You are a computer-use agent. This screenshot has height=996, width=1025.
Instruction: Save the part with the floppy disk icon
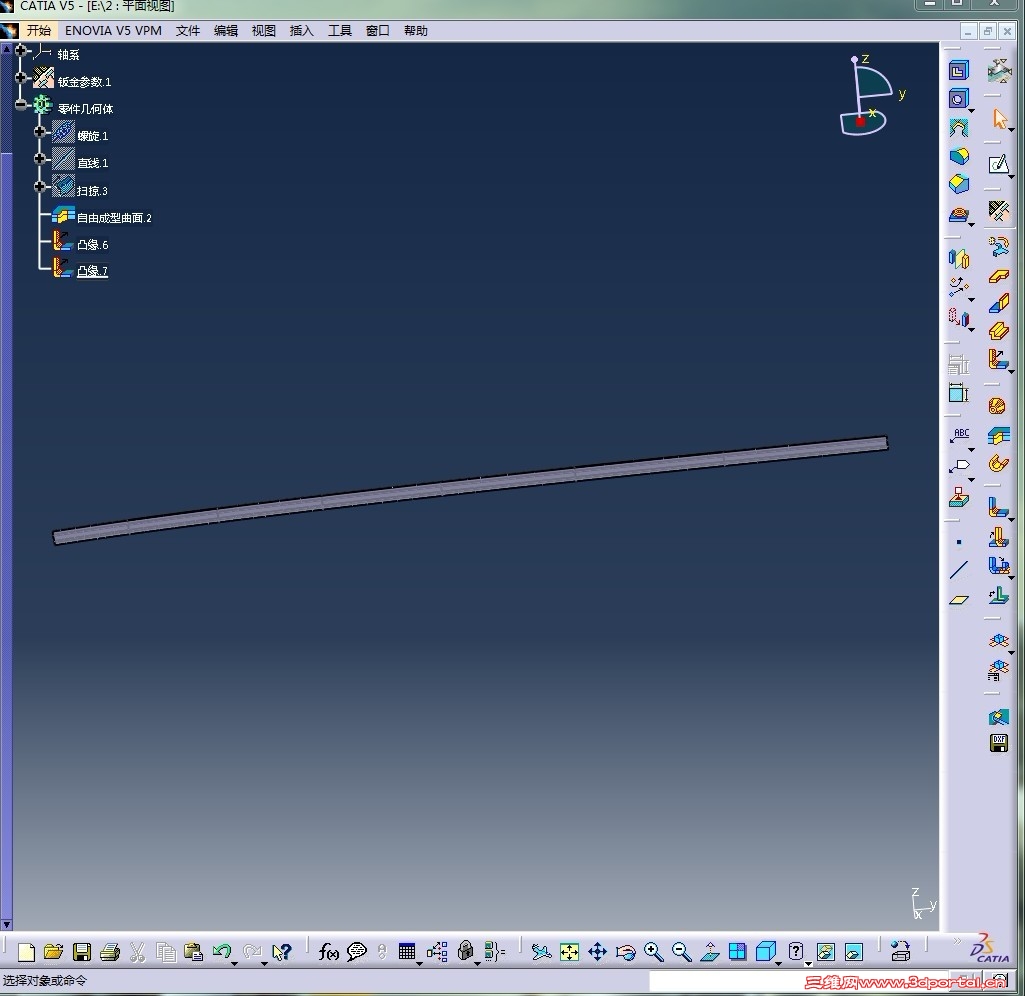click(x=82, y=952)
